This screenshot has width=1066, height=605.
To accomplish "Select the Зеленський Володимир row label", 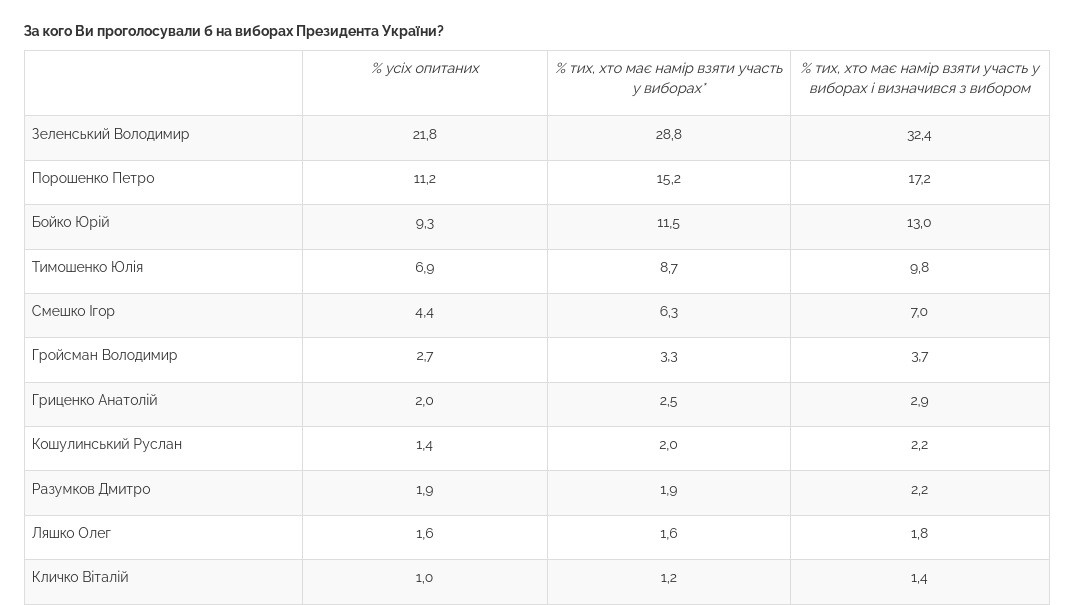I will 110,134.
